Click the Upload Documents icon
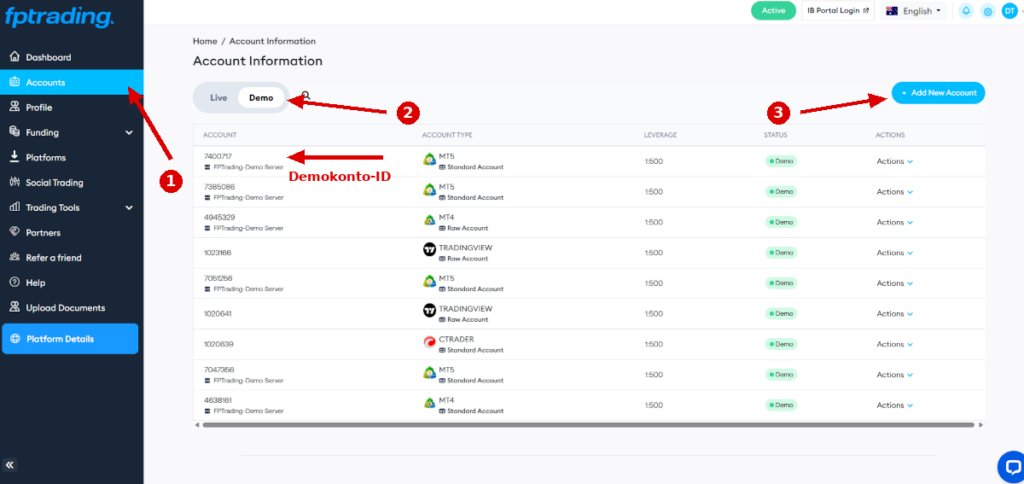This screenshot has width=1024, height=484. [x=14, y=308]
